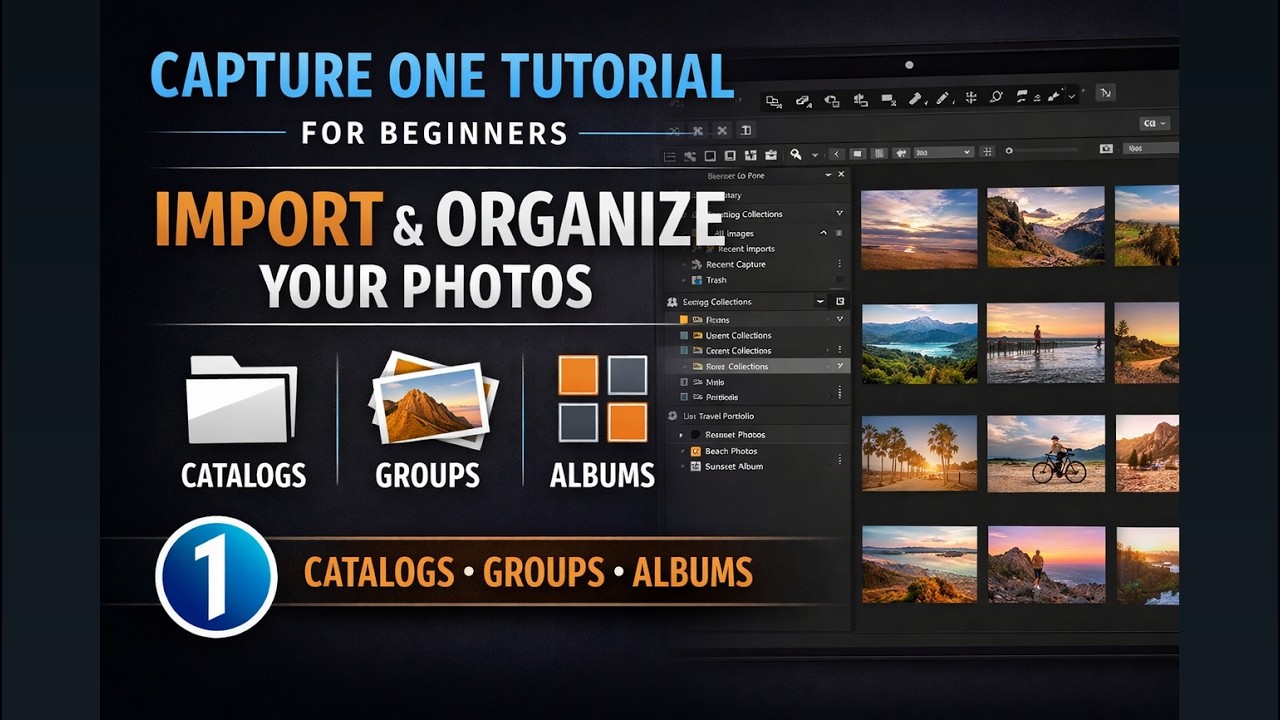Collapse the All Images caret
Screen dimensions: 1280x720
(823, 233)
